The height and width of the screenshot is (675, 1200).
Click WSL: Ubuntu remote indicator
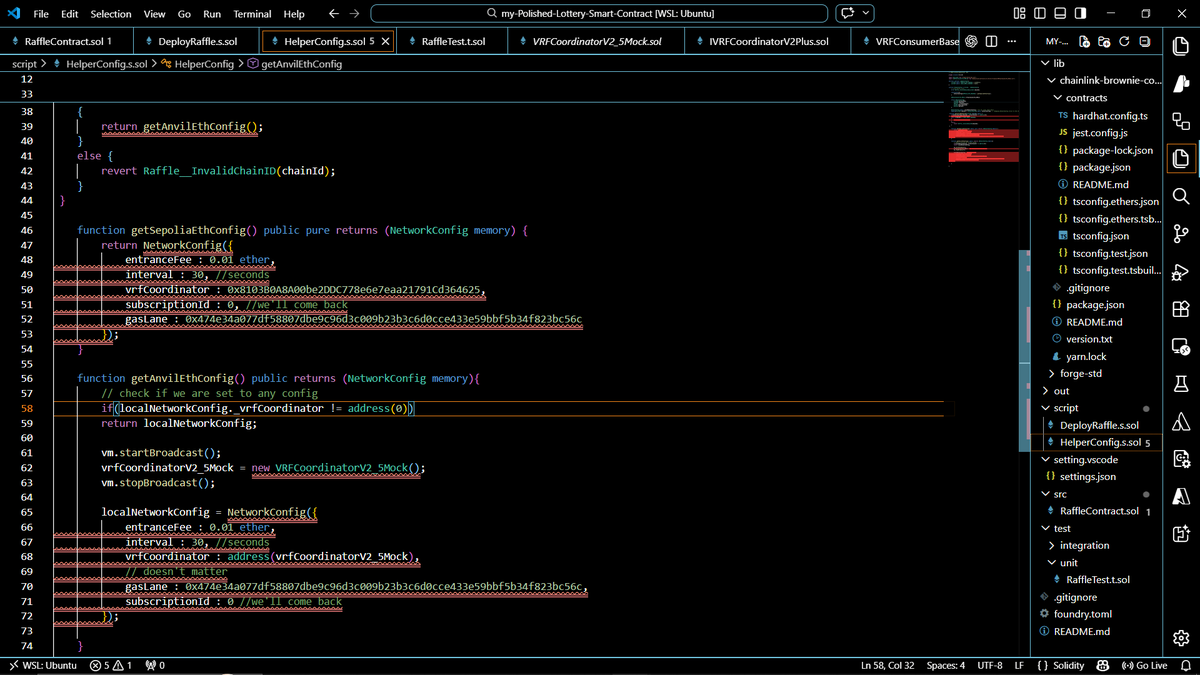(42, 665)
